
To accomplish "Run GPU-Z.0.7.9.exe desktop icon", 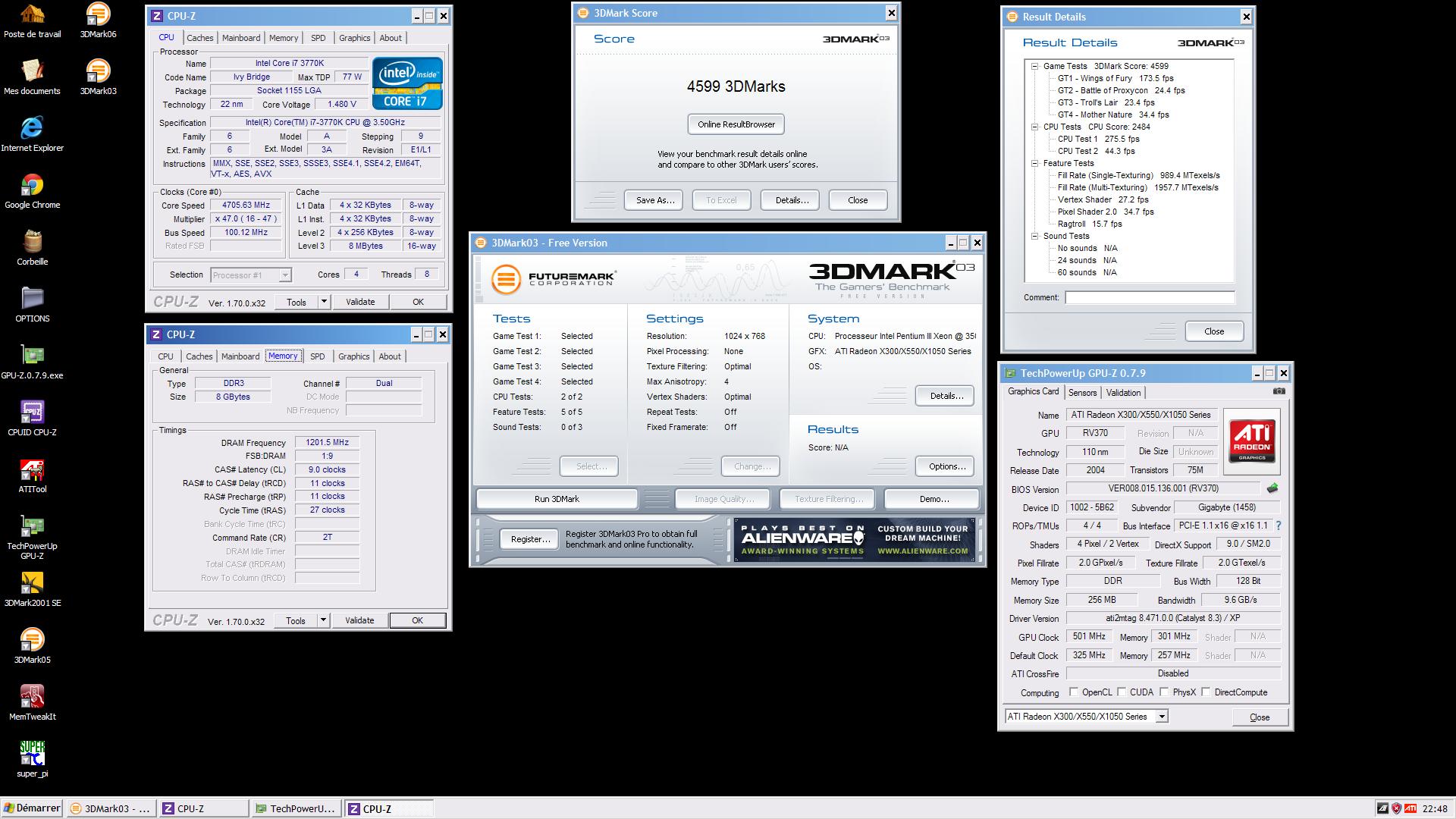I will (32, 361).
